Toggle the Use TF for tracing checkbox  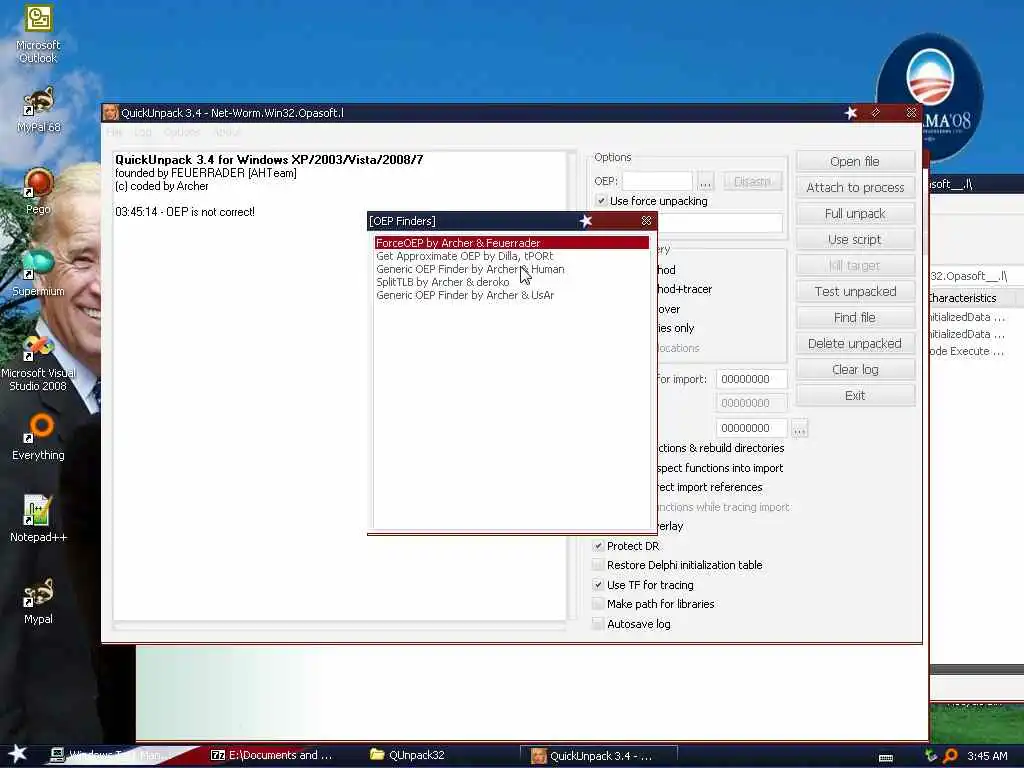[x=598, y=584]
